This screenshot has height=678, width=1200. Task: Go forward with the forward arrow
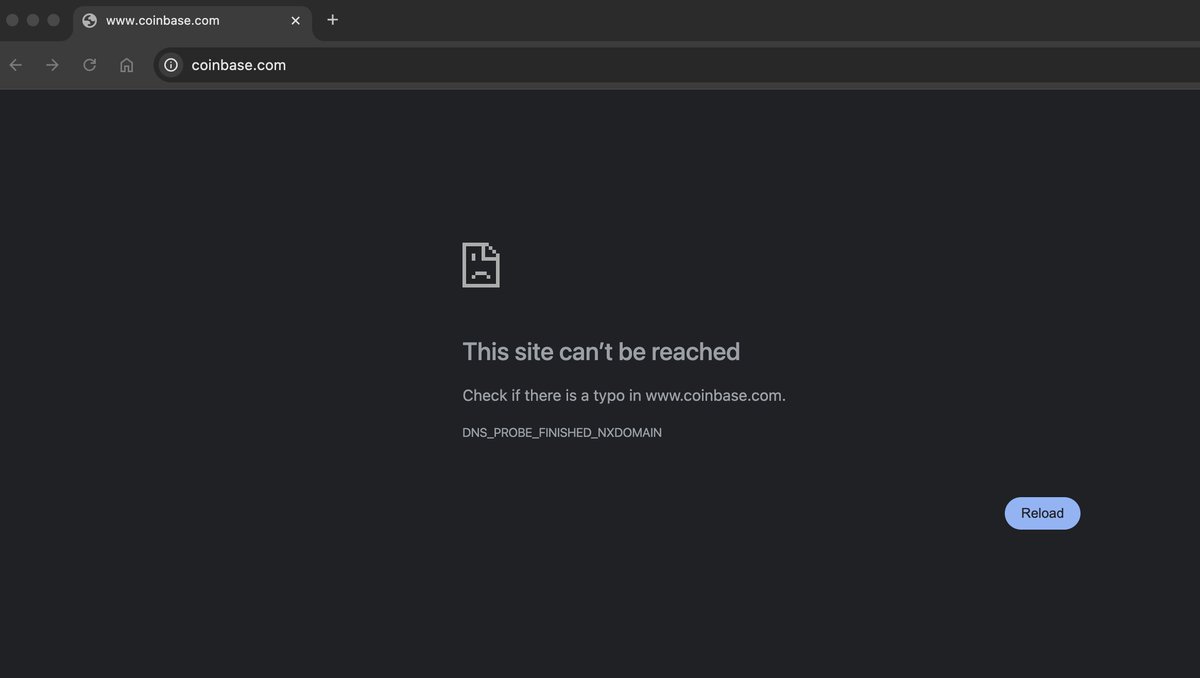tap(52, 65)
